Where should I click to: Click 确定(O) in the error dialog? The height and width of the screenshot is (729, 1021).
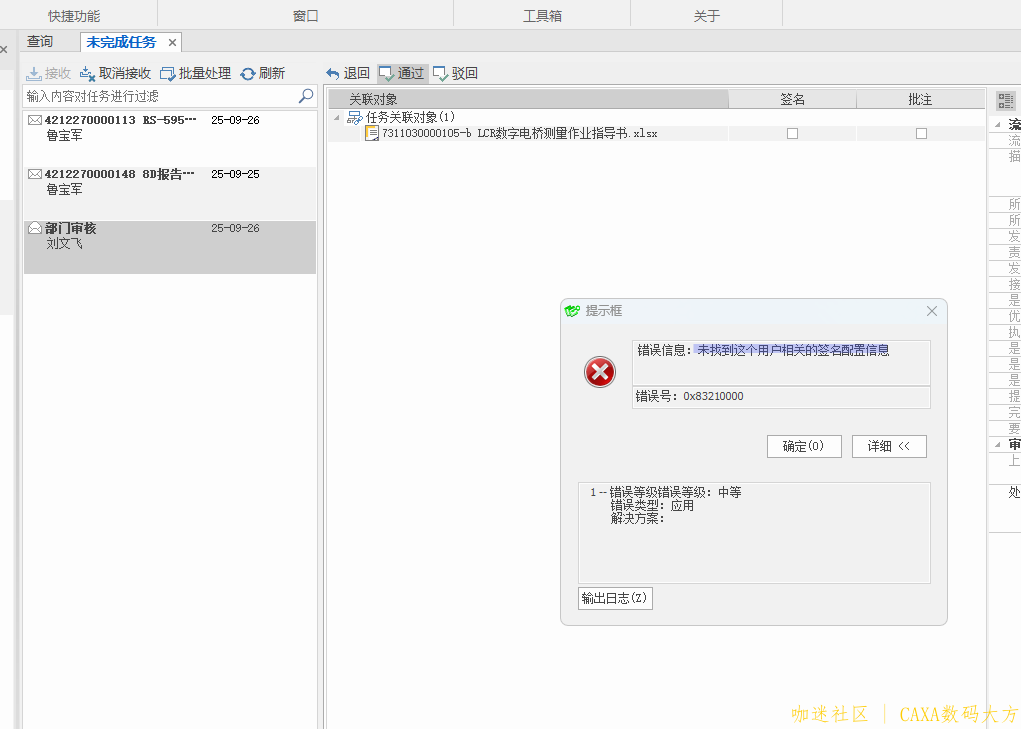(804, 446)
